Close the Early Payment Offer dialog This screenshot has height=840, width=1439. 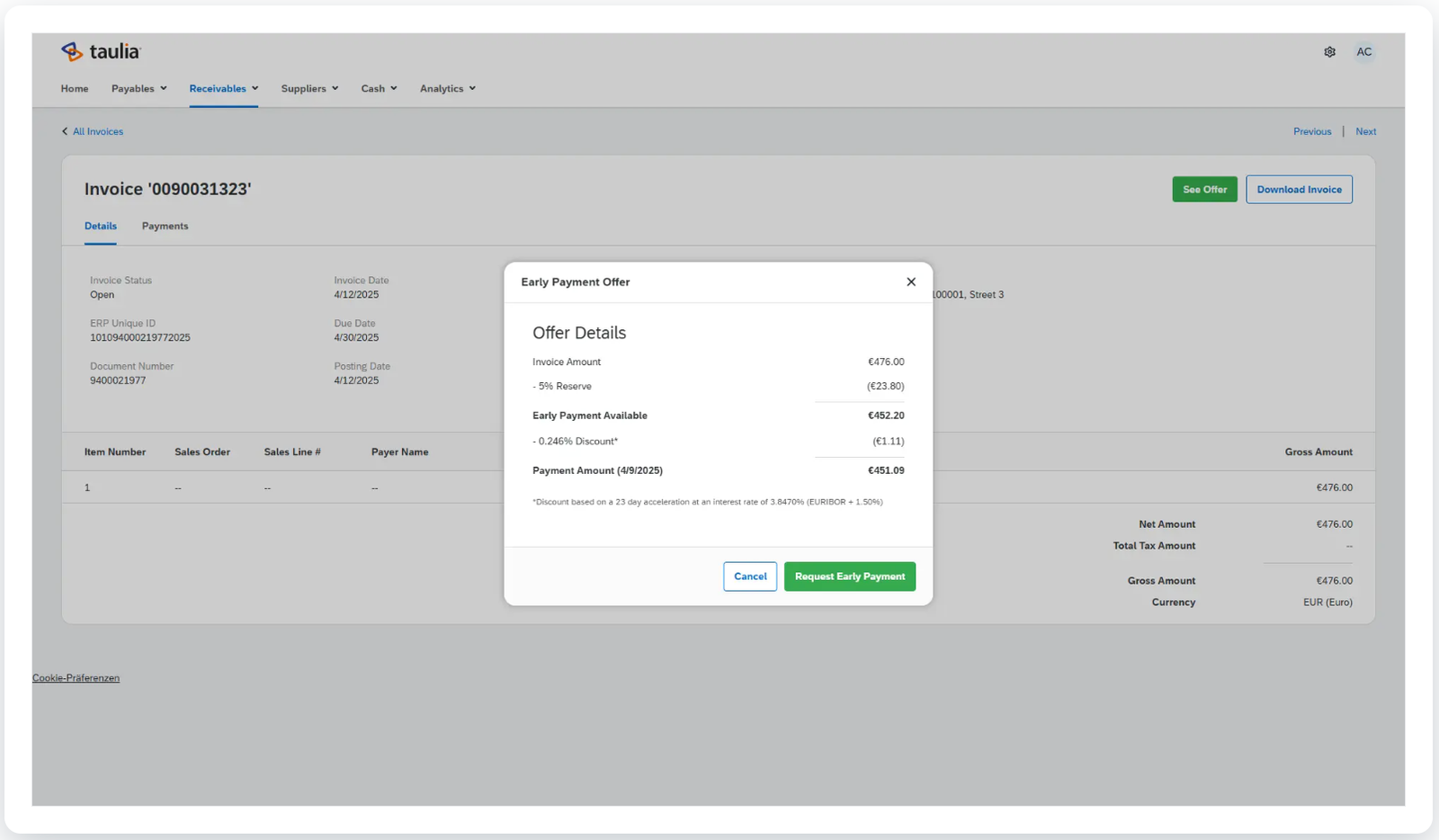click(x=910, y=282)
